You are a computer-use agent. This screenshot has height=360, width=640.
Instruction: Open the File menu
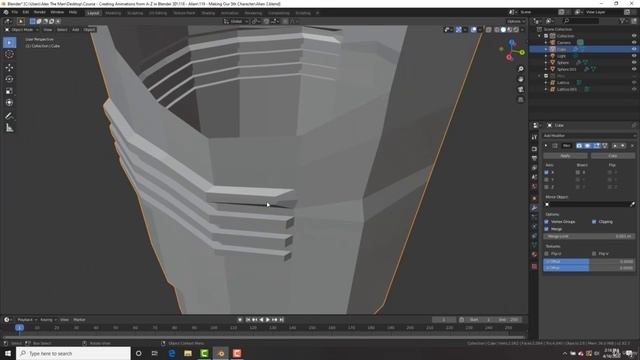pos(15,12)
